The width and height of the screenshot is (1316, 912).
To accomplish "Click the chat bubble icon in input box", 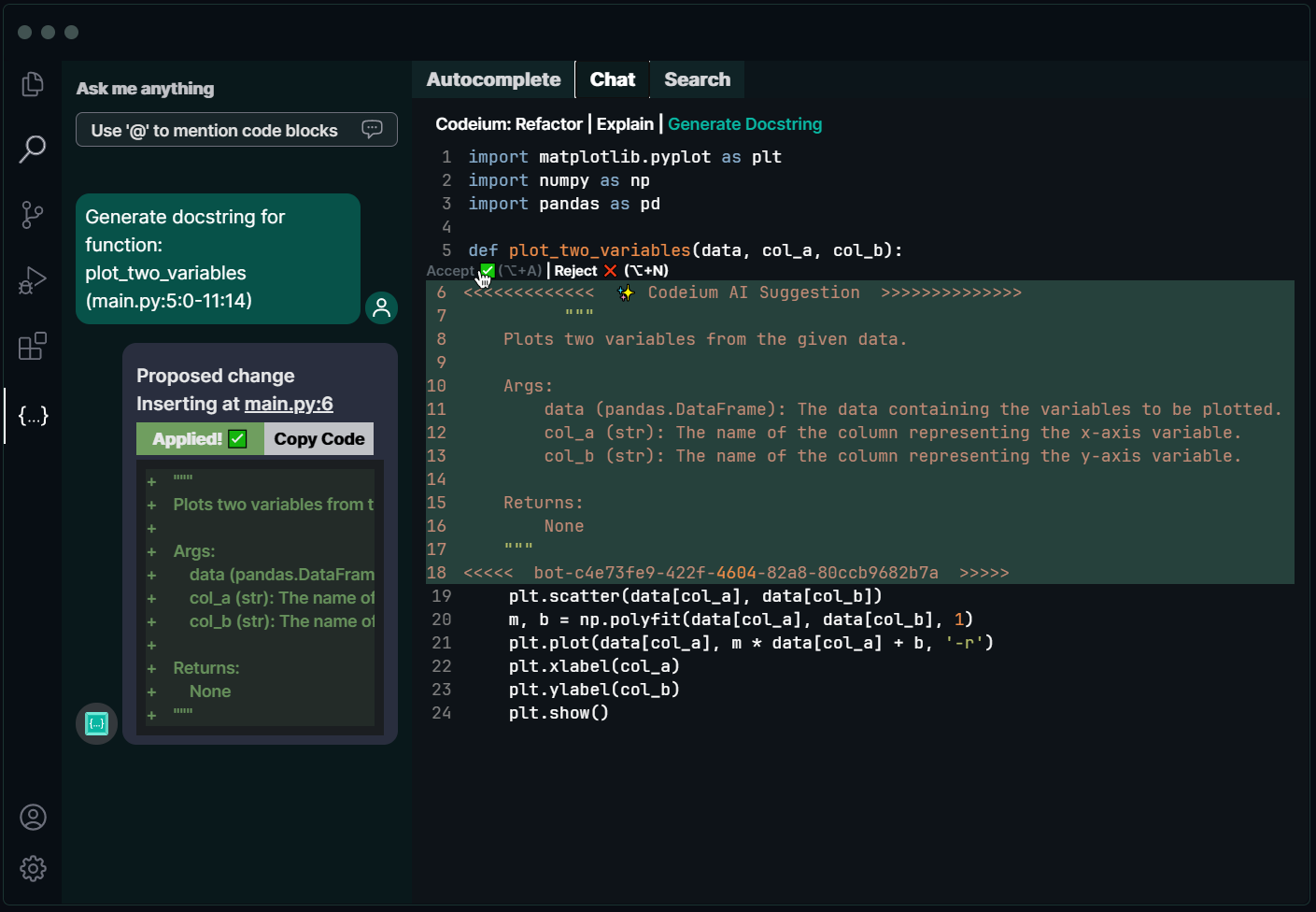I will tap(372, 129).
